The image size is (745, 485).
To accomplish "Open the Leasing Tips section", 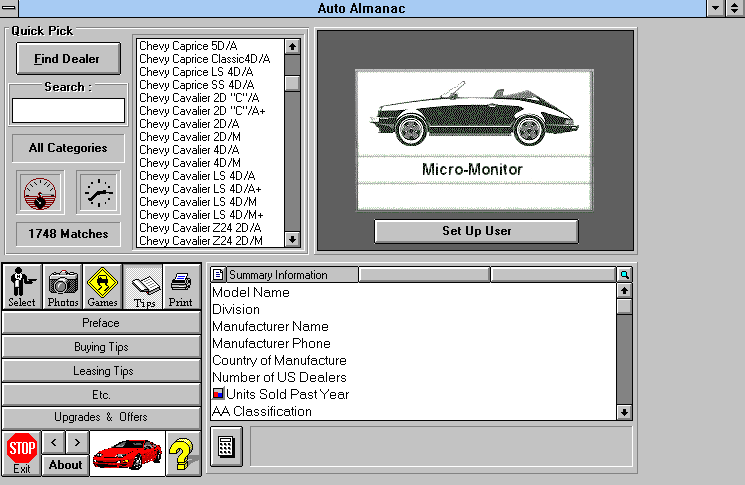I will point(101,371).
